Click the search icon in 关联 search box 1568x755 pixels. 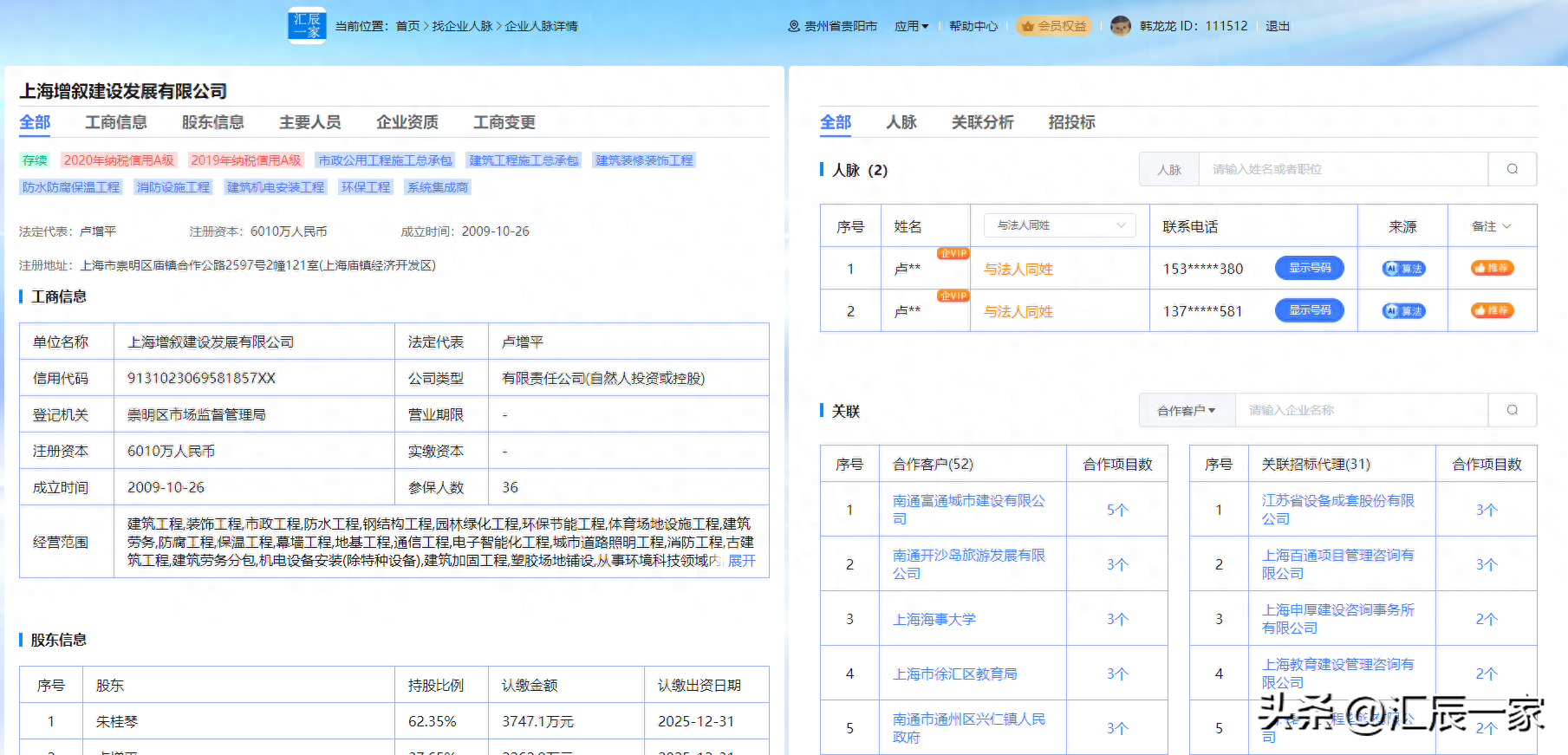(1512, 410)
